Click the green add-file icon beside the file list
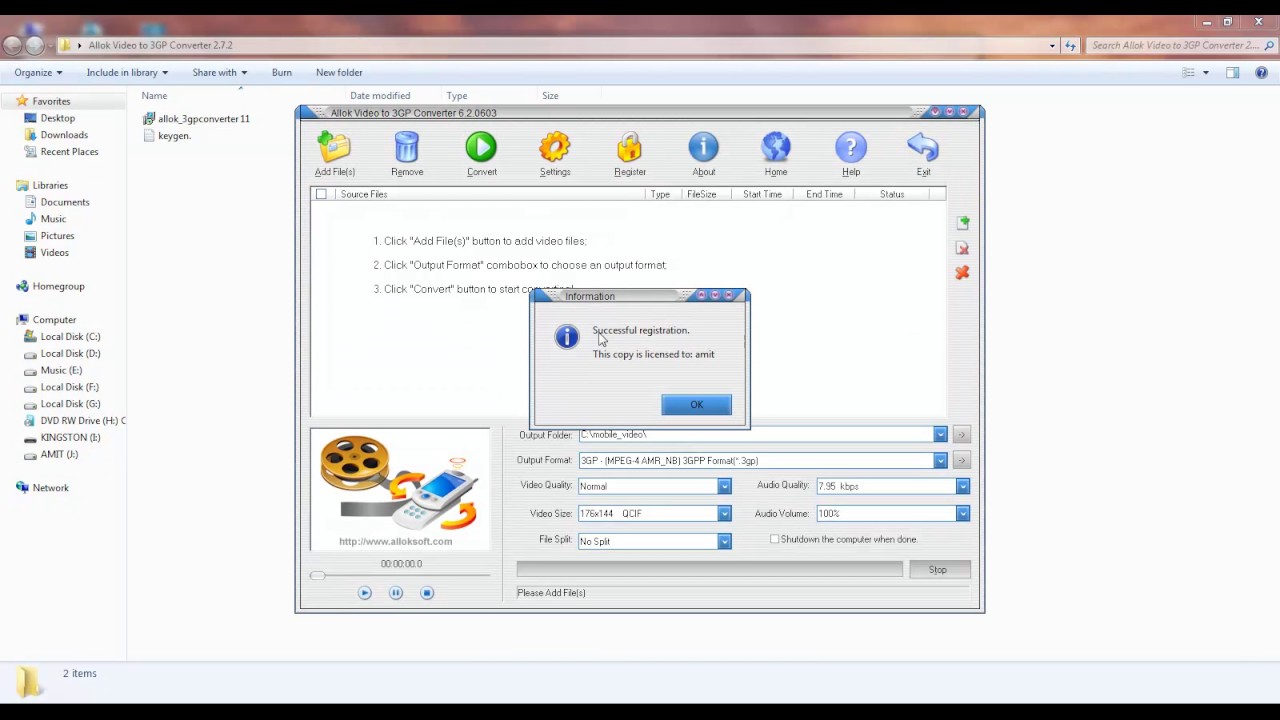 tap(962, 223)
